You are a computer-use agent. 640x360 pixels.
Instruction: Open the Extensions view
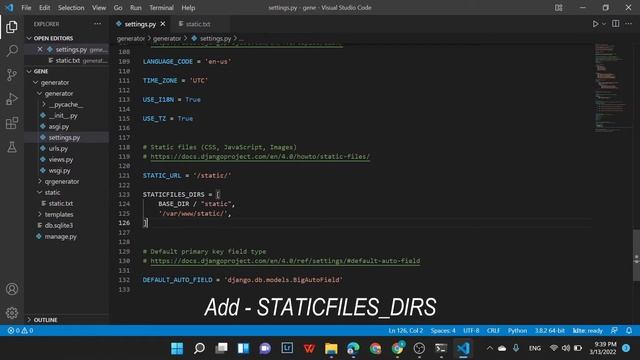(12, 123)
